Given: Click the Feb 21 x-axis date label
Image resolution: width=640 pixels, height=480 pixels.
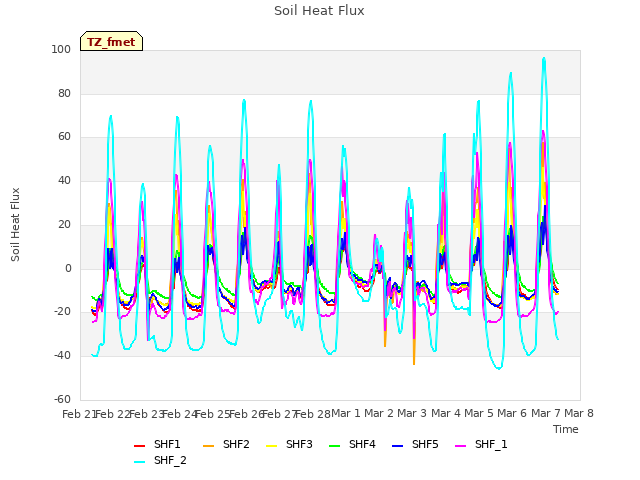Looking at the screenshot, I should (x=79, y=414).
